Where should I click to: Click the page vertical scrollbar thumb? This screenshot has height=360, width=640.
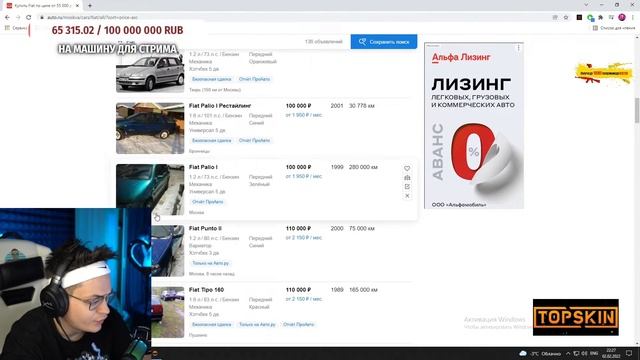[637, 110]
